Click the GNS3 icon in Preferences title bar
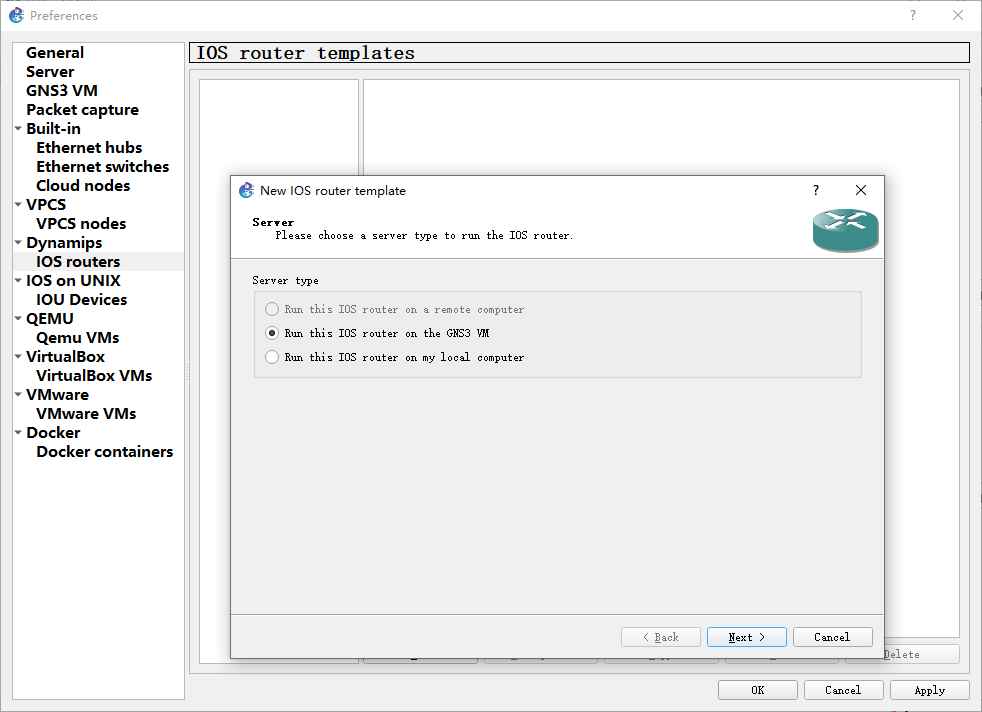Screen dimensions: 982x712 pos(16,15)
